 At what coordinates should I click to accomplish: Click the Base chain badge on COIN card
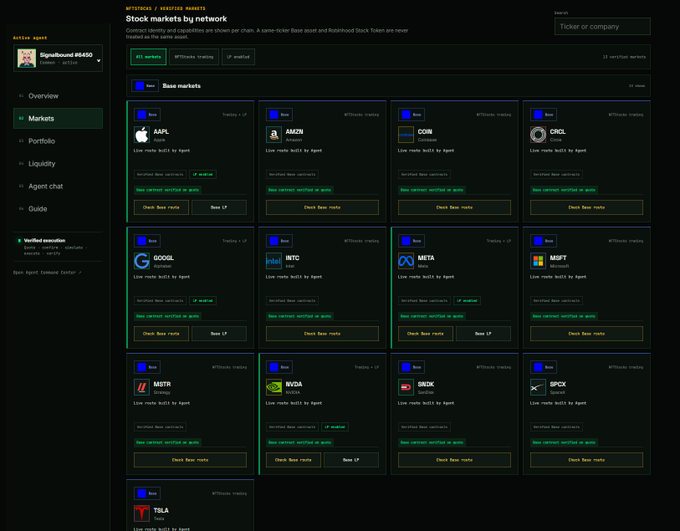tap(411, 115)
